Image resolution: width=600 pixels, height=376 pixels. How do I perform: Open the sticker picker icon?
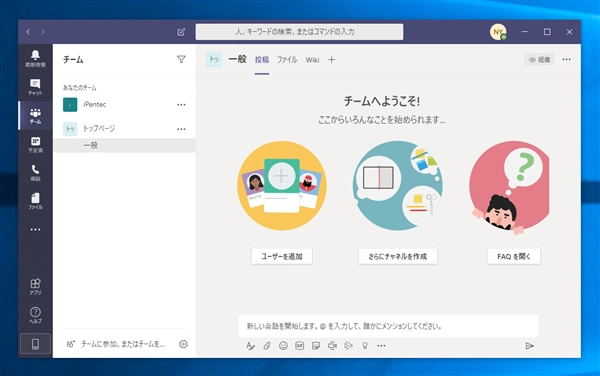coord(316,346)
